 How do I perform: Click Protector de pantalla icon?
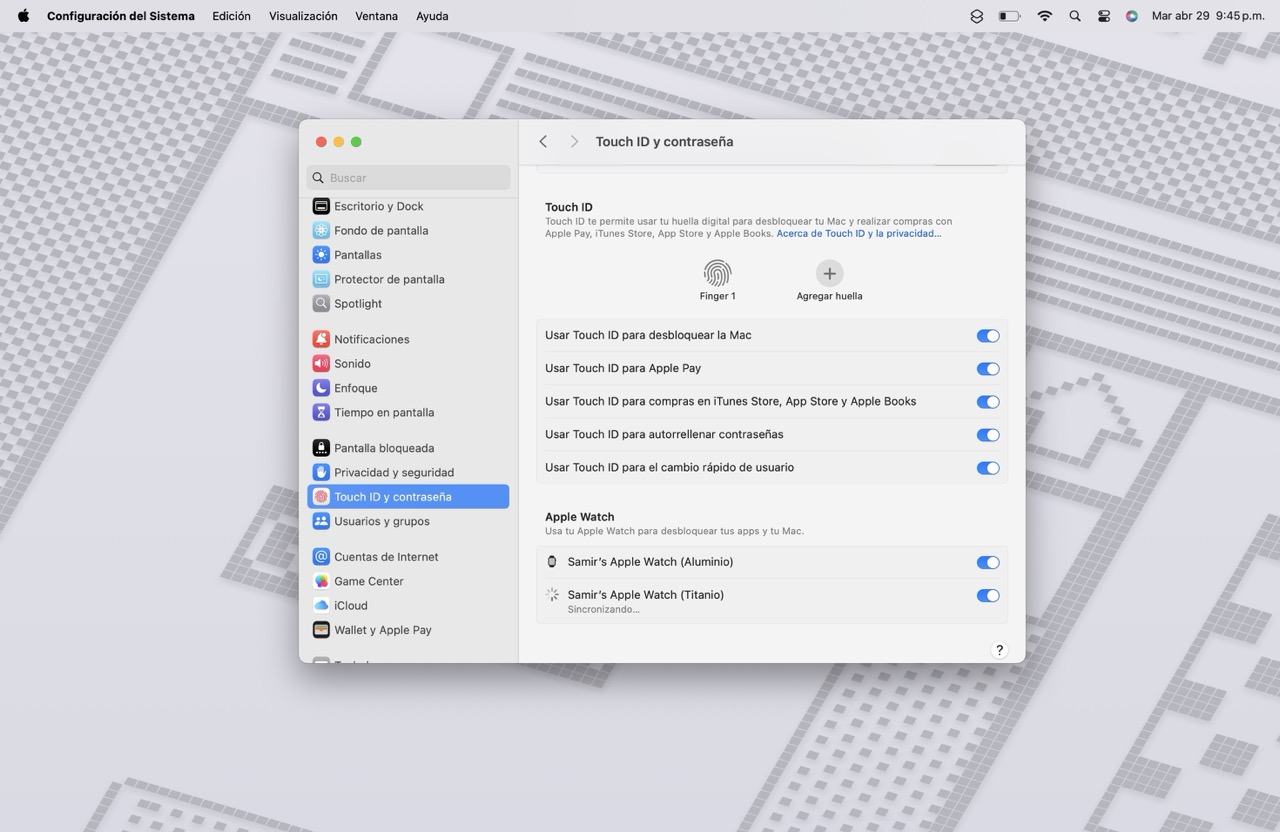321,279
